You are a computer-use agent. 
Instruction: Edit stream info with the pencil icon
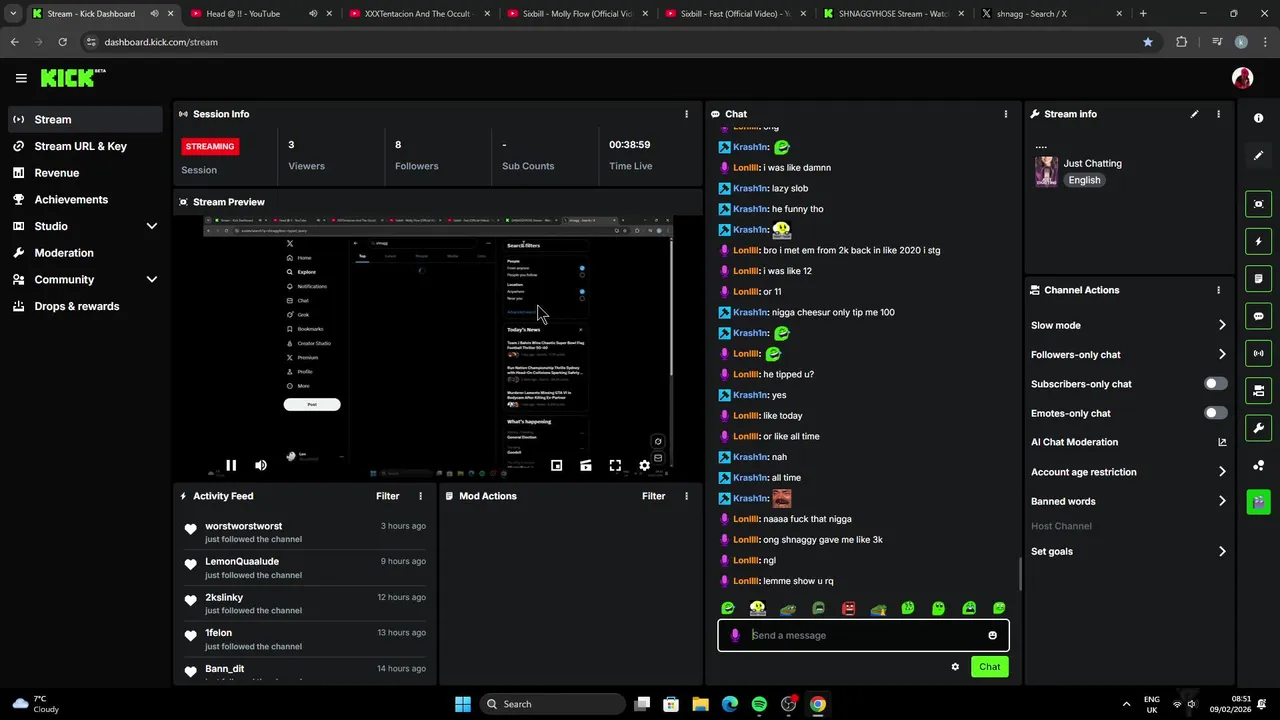(1194, 114)
